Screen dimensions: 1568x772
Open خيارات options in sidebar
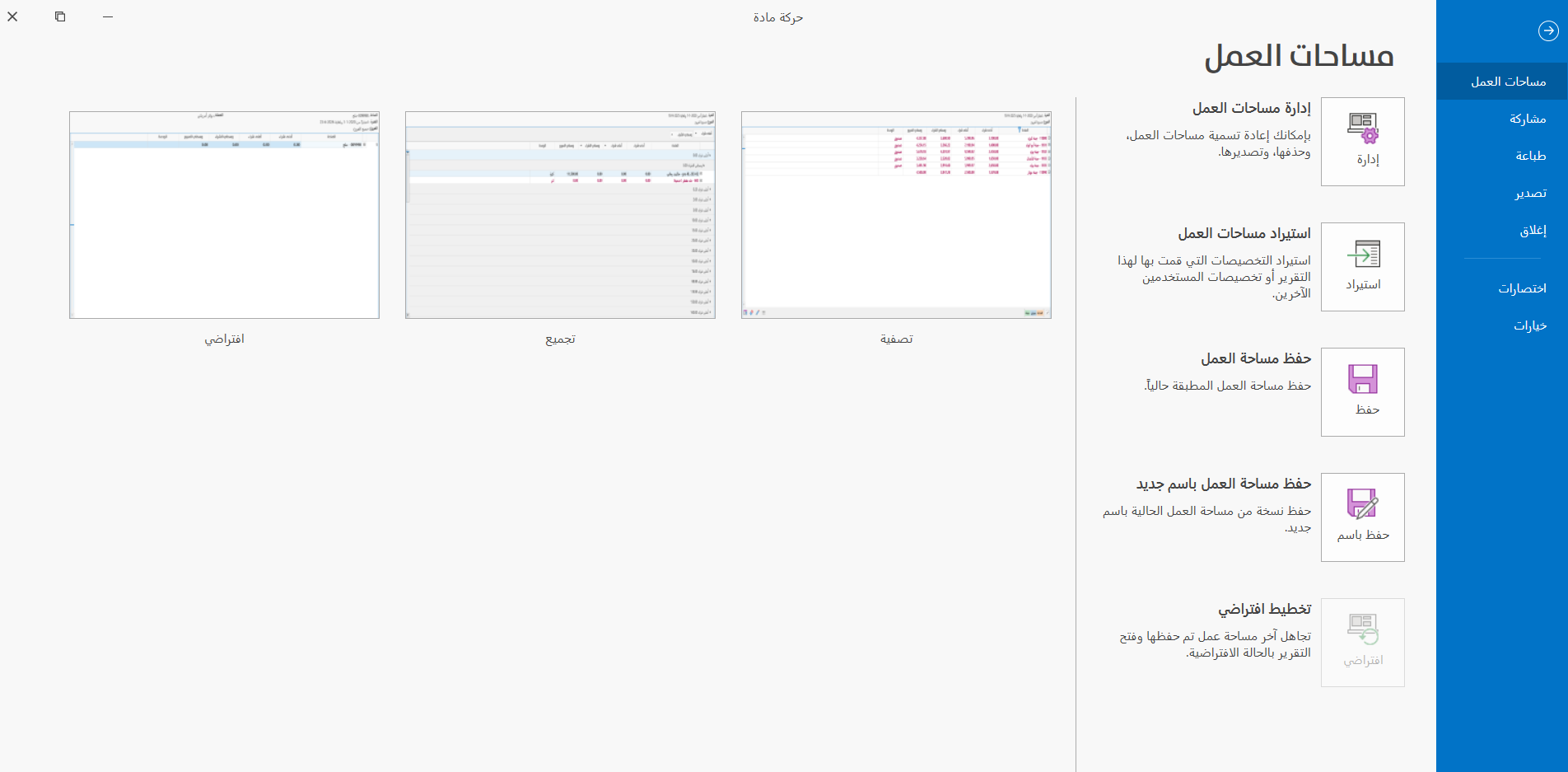pos(1502,325)
